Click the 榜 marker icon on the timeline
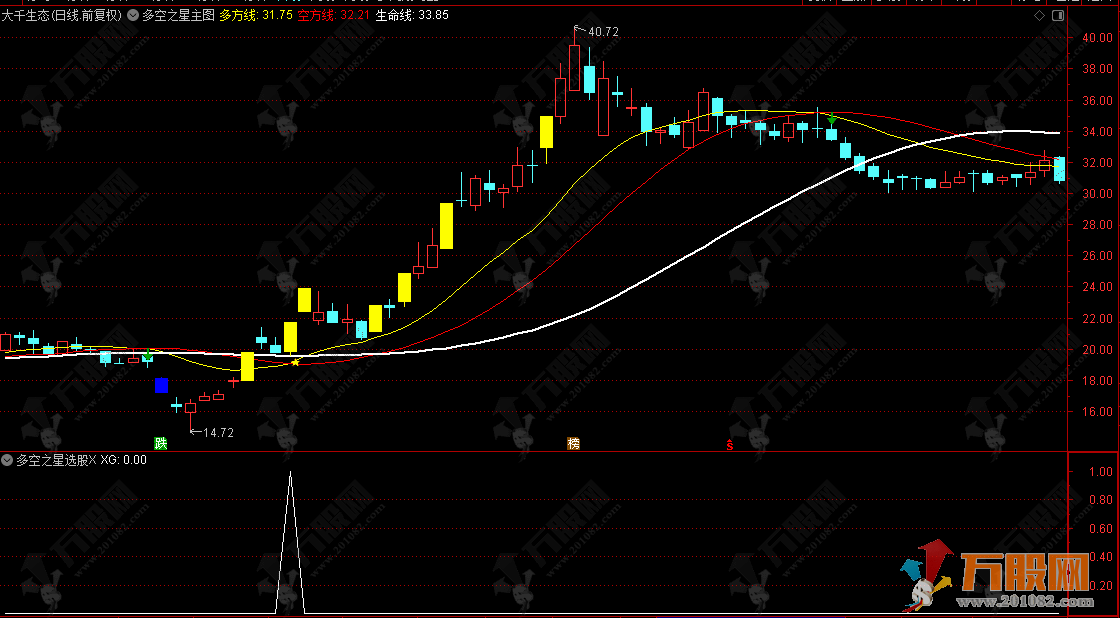Image resolution: width=1120 pixels, height=618 pixels. pyautogui.click(x=573, y=443)
